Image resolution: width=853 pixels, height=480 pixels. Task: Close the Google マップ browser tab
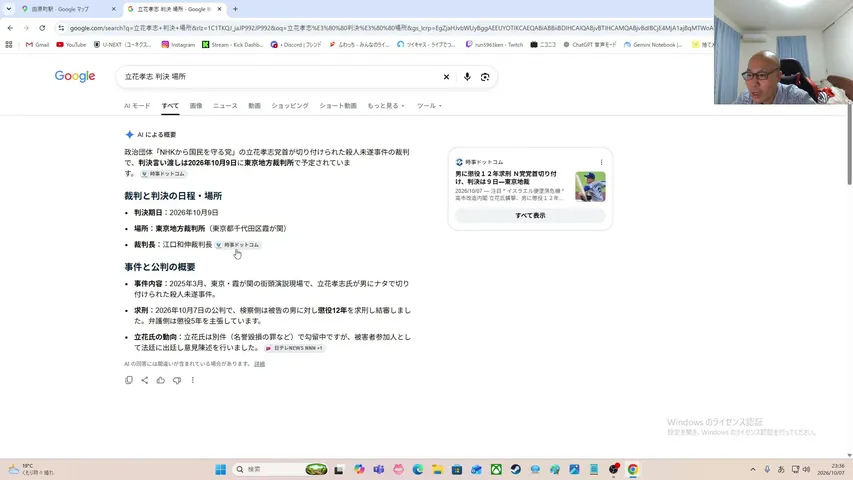(114, 9)
